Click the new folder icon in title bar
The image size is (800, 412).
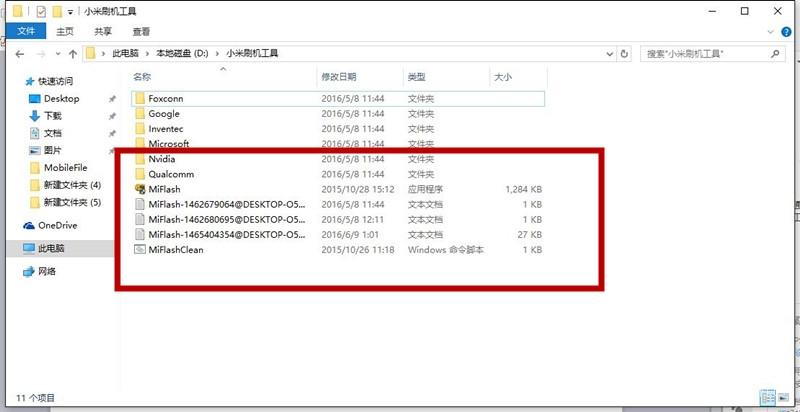pyautogui.click(x=57, y=11)
